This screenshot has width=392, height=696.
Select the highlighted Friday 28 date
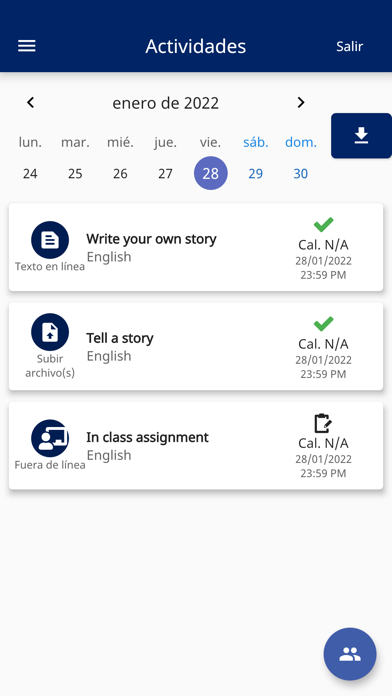pyautogui.click(x=210, y=173)
